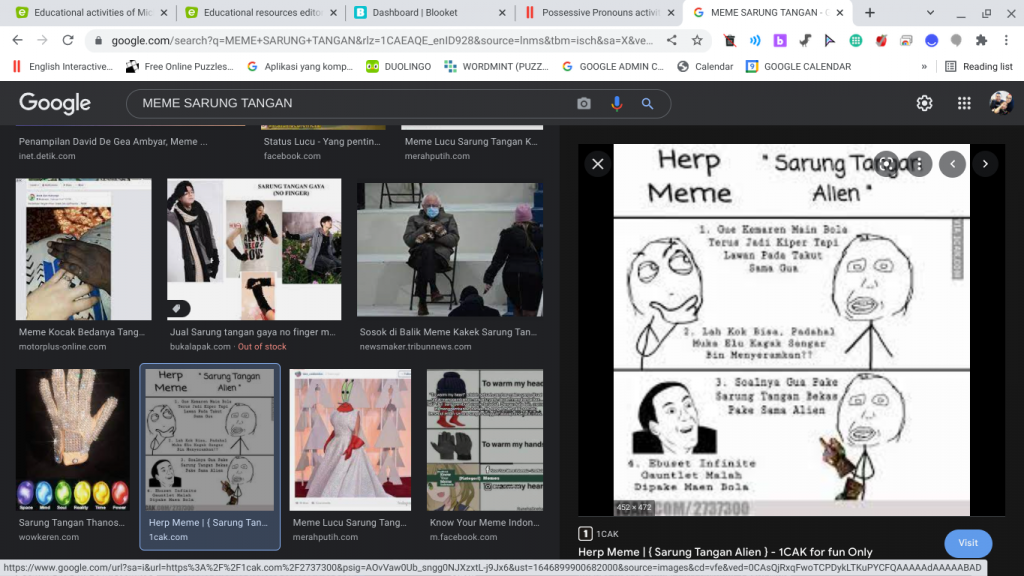This screenshot has width=1024, height=576.
Task: Go to the previous preview image
Action: coord(953,164)
